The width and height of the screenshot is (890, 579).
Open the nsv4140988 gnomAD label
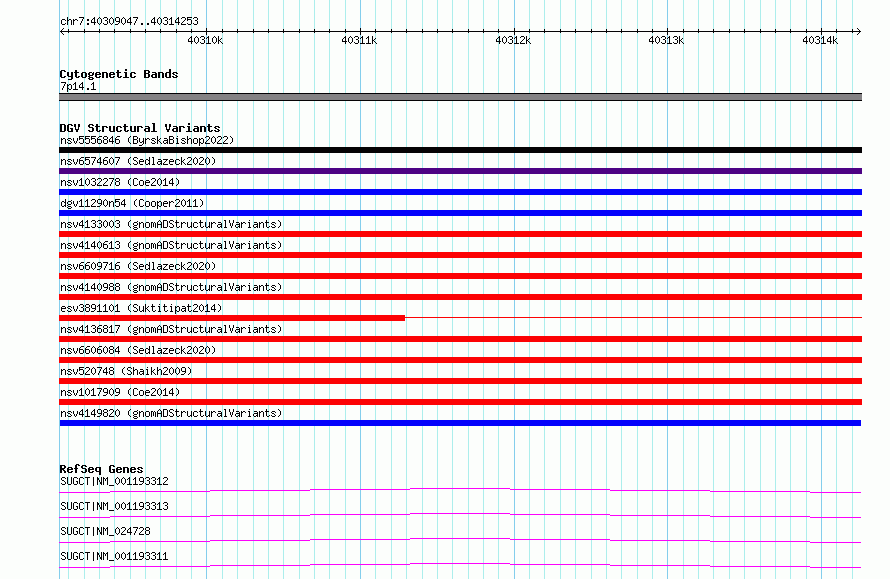[171, 287]
